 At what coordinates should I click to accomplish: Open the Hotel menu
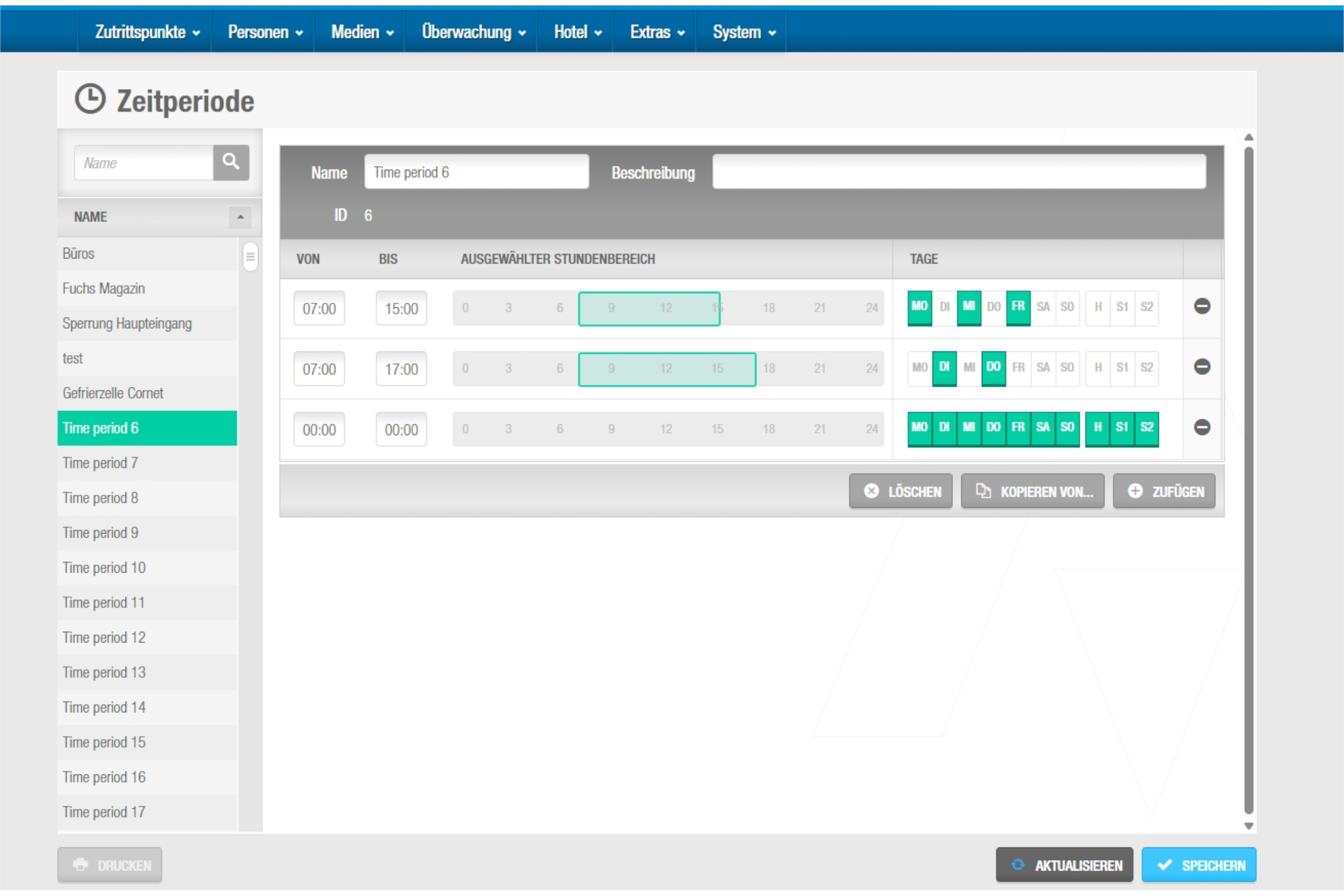577,32
